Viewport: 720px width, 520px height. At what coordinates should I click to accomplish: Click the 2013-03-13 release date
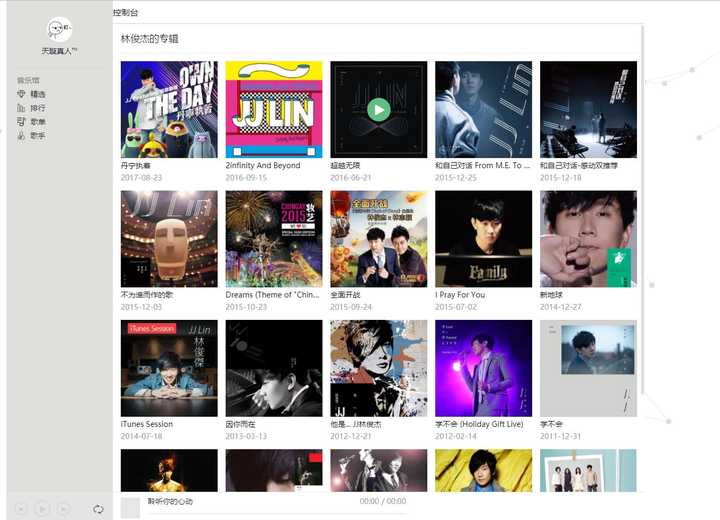246,436
